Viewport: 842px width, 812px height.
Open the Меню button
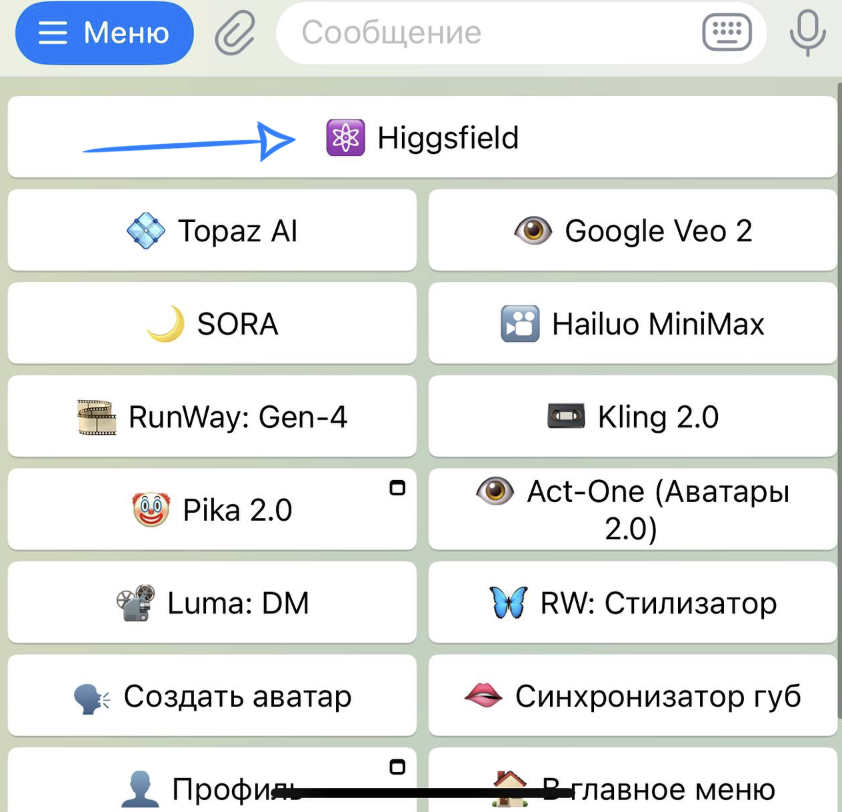(x=104, y=33)
